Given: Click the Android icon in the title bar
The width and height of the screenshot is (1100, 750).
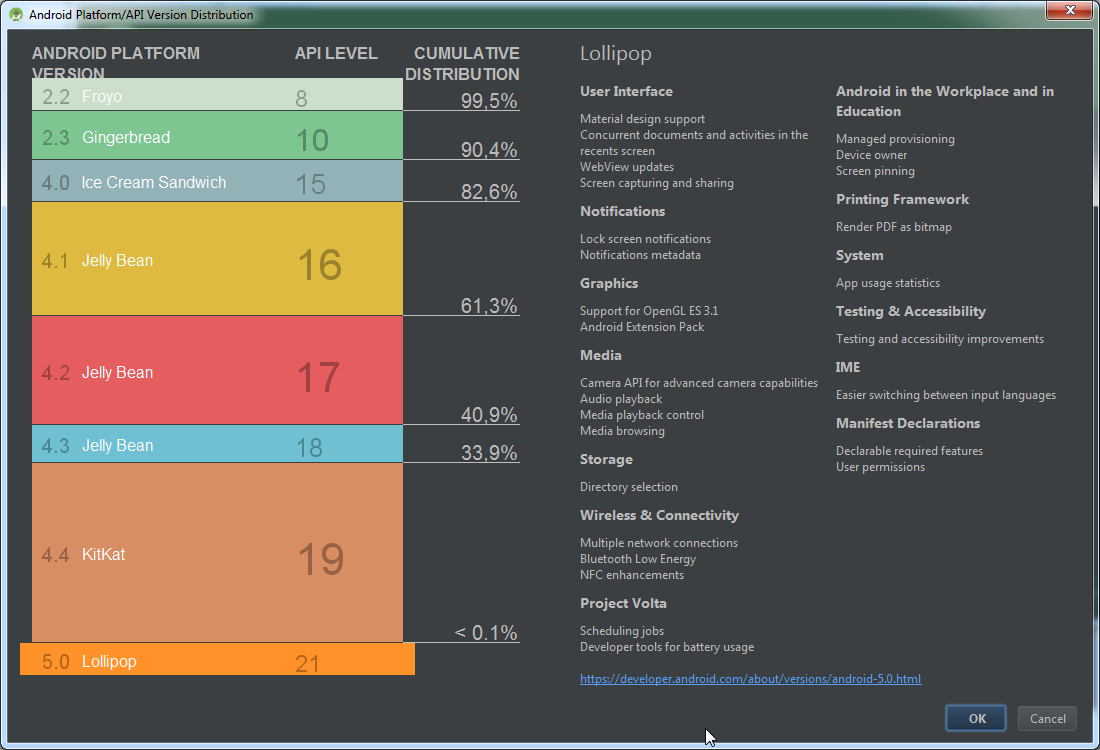Looking at the screenshot, I should coord(15,14).
